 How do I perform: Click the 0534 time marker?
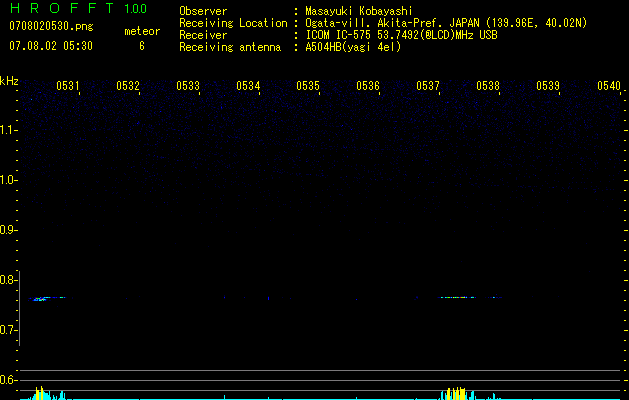coord(248,86)
